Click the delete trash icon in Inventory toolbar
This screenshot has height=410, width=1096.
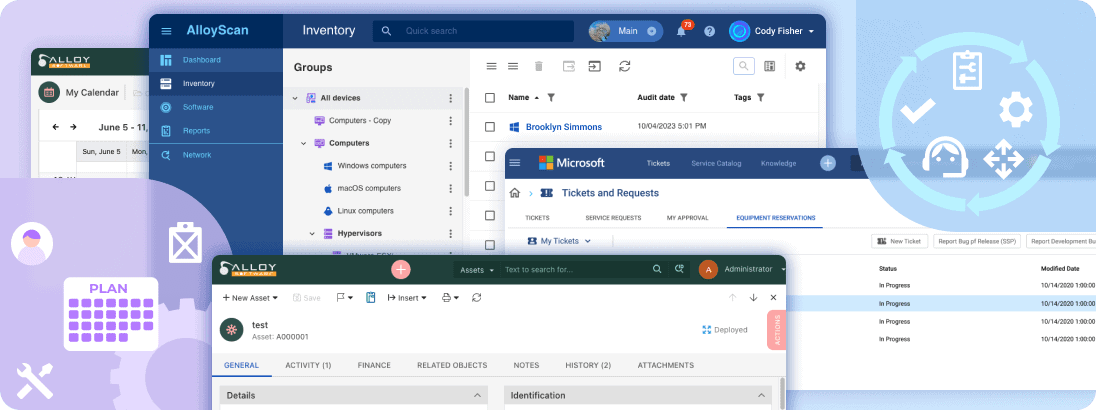pyautogui.click(x=539, y=67)
